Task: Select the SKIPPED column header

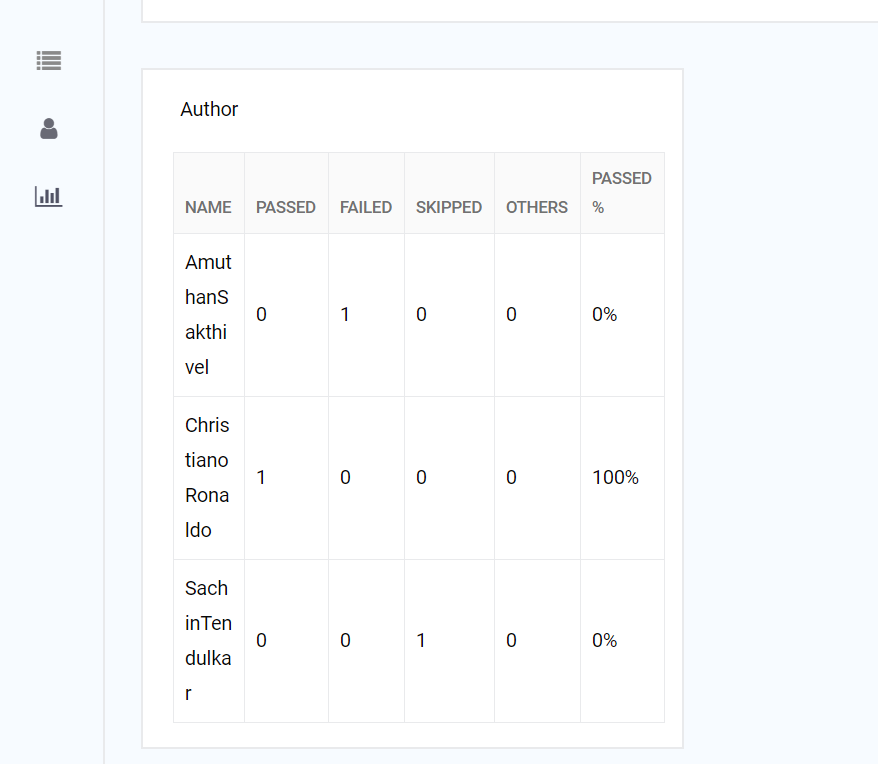Action: [x=449, y=207]
